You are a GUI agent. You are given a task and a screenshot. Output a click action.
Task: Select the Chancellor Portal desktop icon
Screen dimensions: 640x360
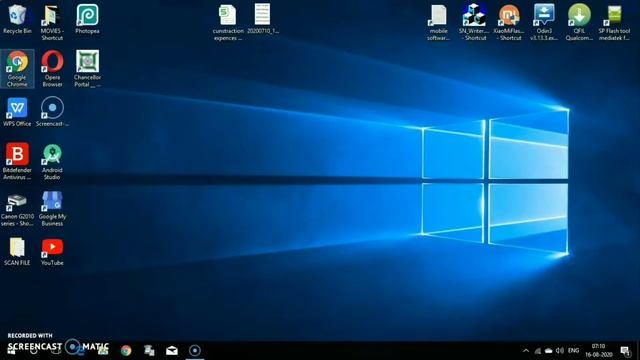click(87, 69)
